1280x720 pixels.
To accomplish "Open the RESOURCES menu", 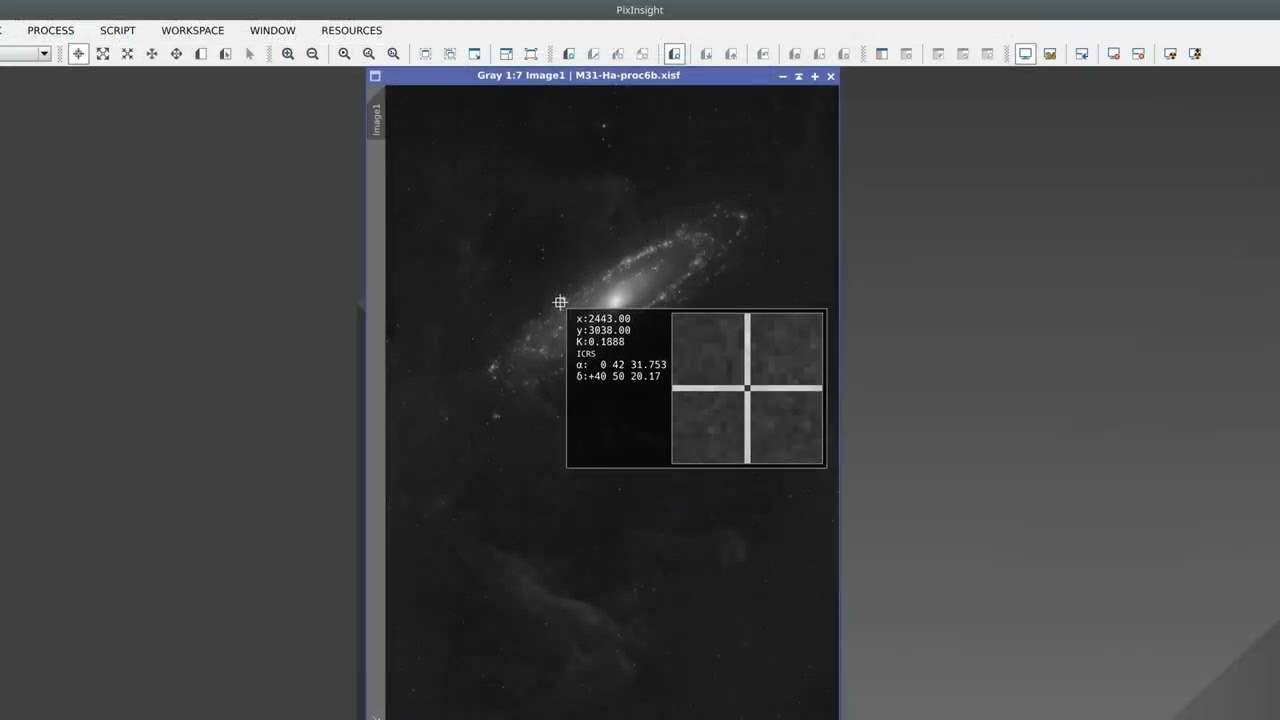I will (x=351, y=30).
